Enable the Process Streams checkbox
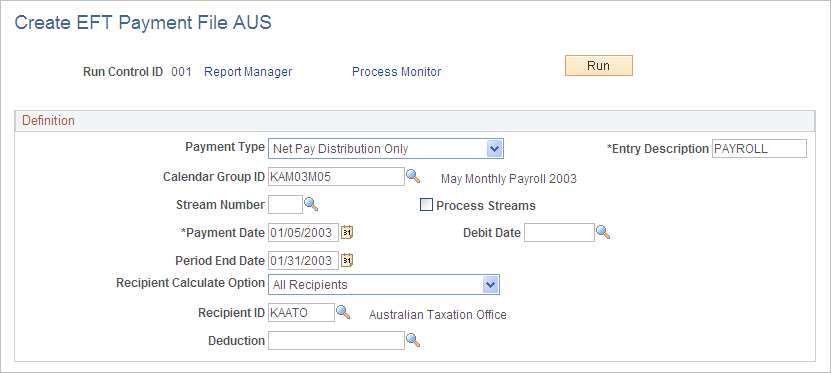This screenshot has height=373, width=831. [426, 205]
